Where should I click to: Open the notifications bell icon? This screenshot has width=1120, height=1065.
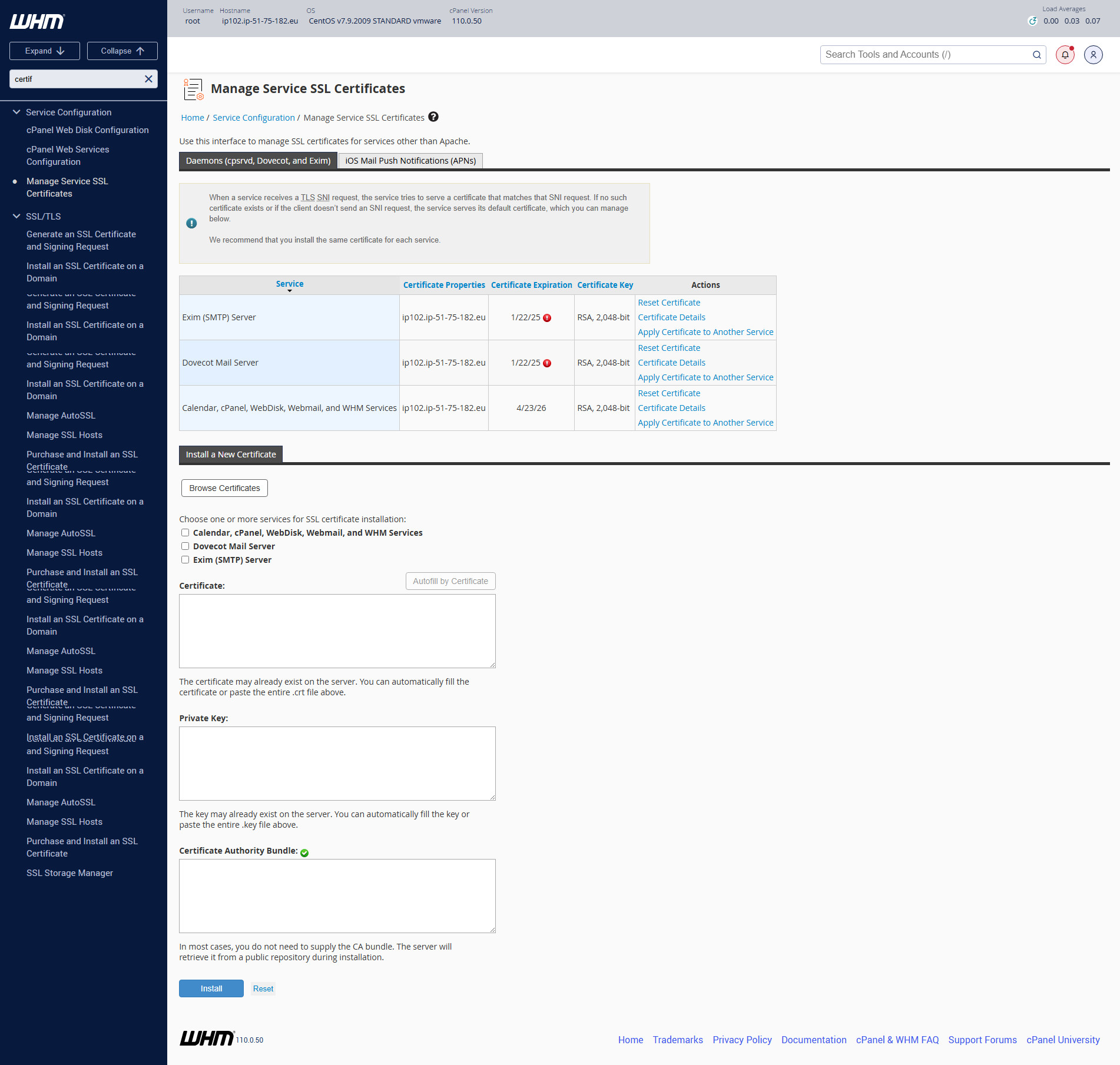(1065, 55)
